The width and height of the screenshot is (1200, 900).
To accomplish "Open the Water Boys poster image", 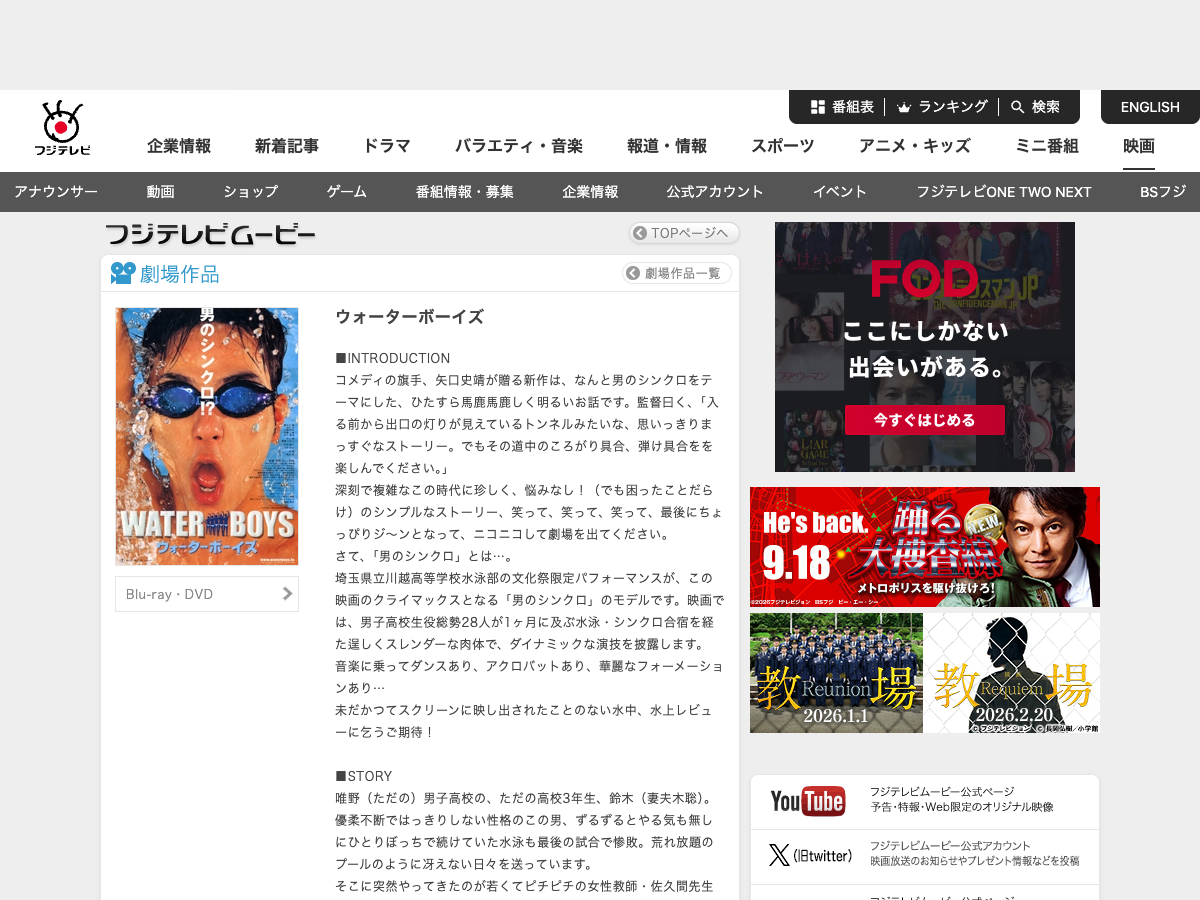I will click(207, 436).
